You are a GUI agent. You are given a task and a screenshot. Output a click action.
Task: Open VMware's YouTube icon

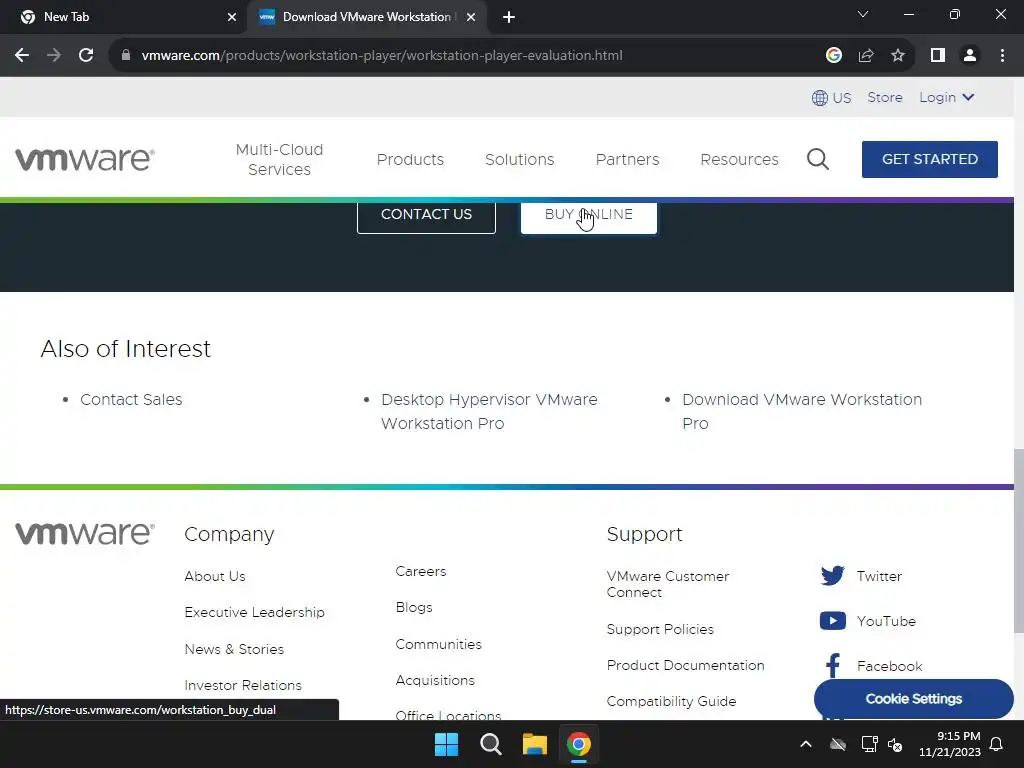[833, 620]
